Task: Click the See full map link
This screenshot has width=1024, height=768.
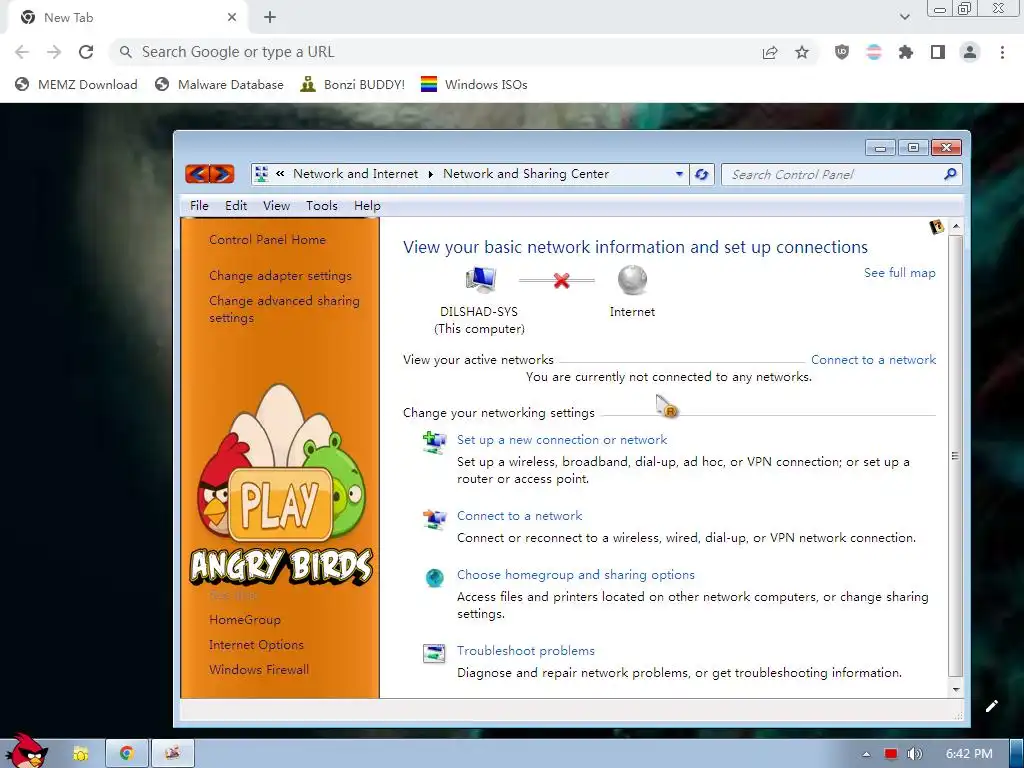Action: point(899,273)
